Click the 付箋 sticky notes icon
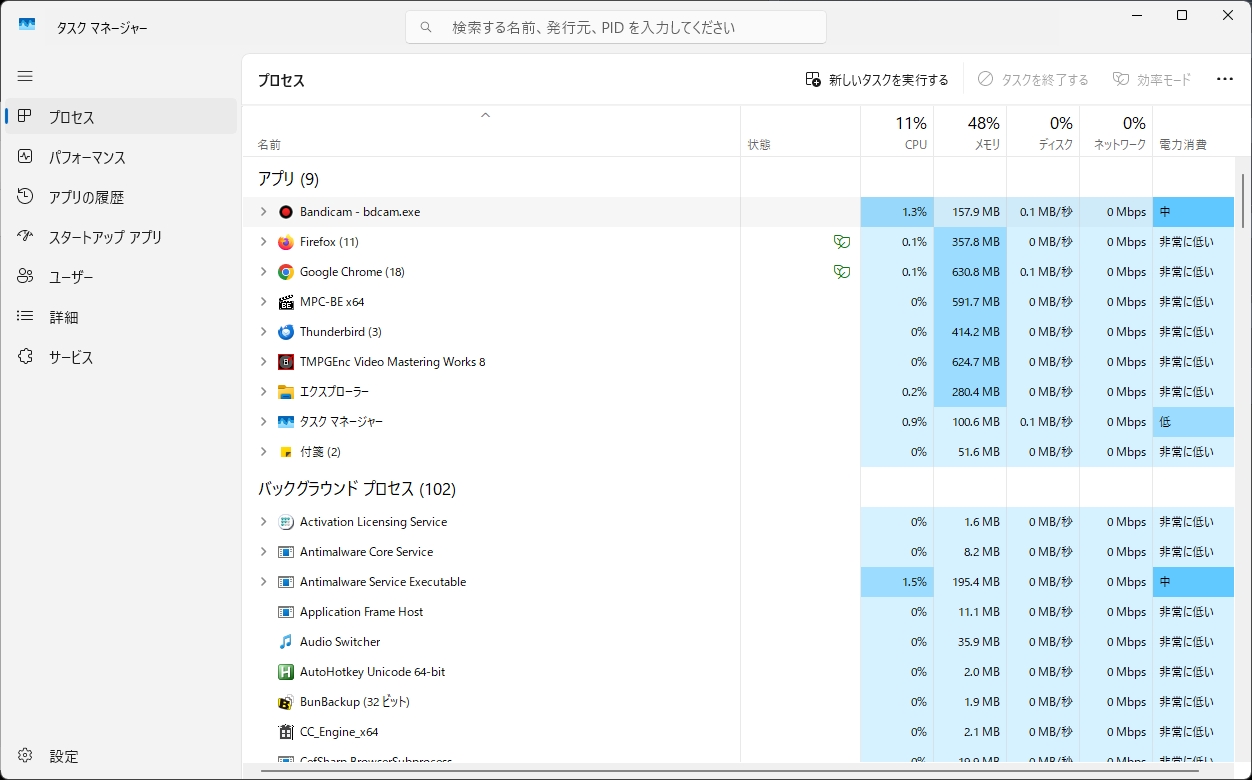The image size is (1252, 780). (285, 452)
